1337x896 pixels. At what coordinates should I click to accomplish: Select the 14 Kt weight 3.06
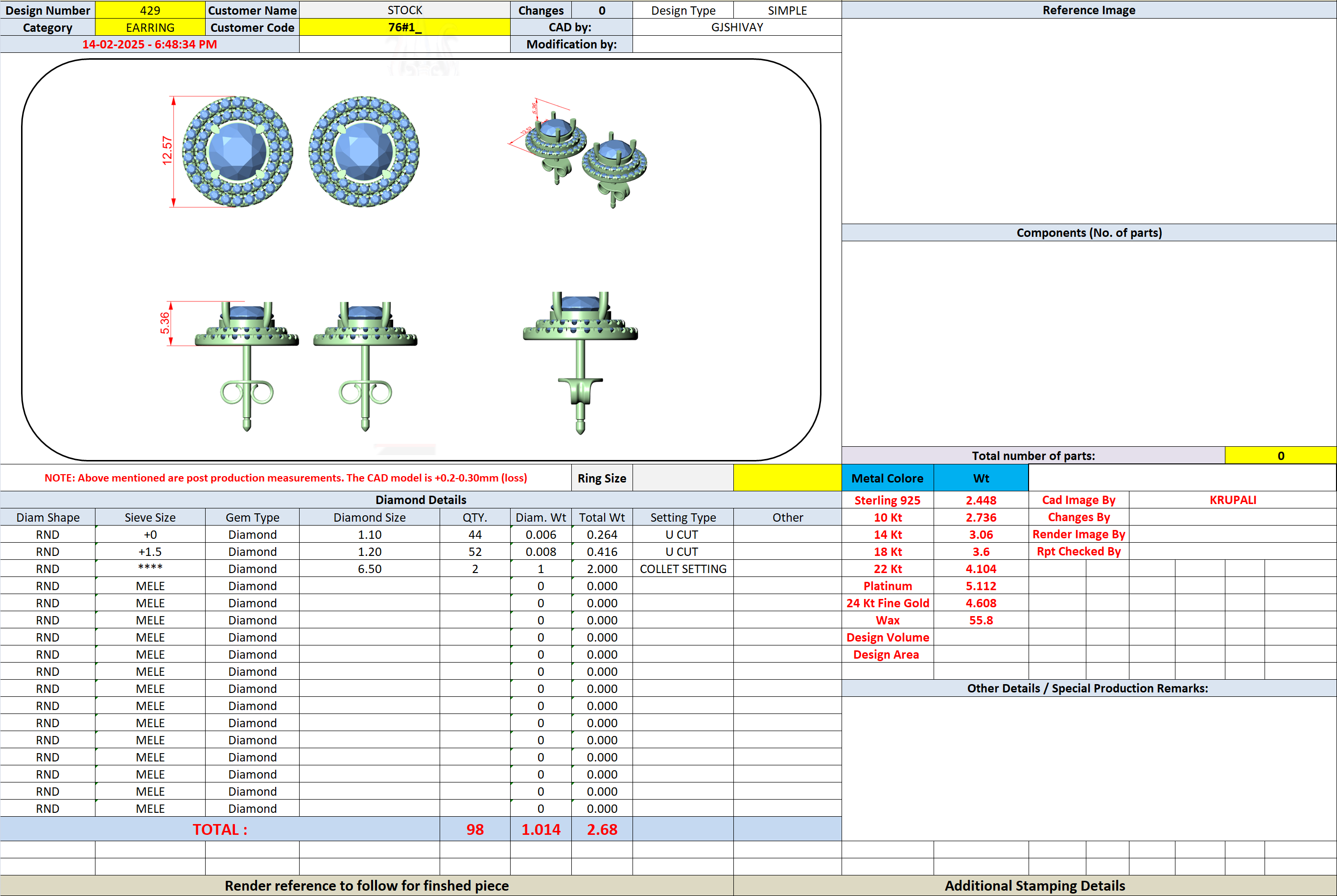click(981, 534)
